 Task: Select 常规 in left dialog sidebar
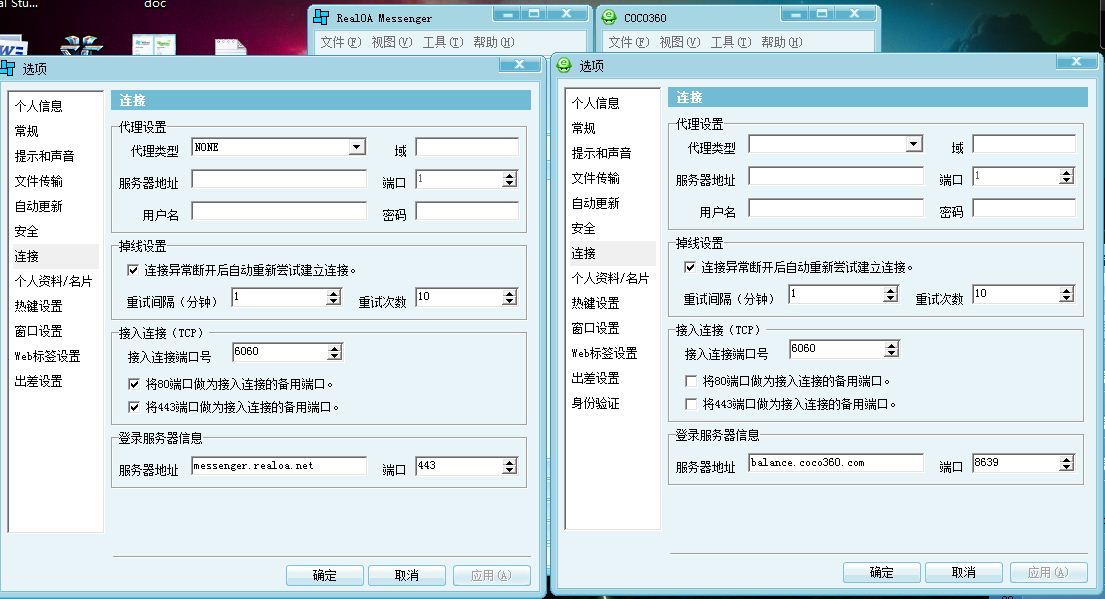pyautogui.click(x=27, y=131)
